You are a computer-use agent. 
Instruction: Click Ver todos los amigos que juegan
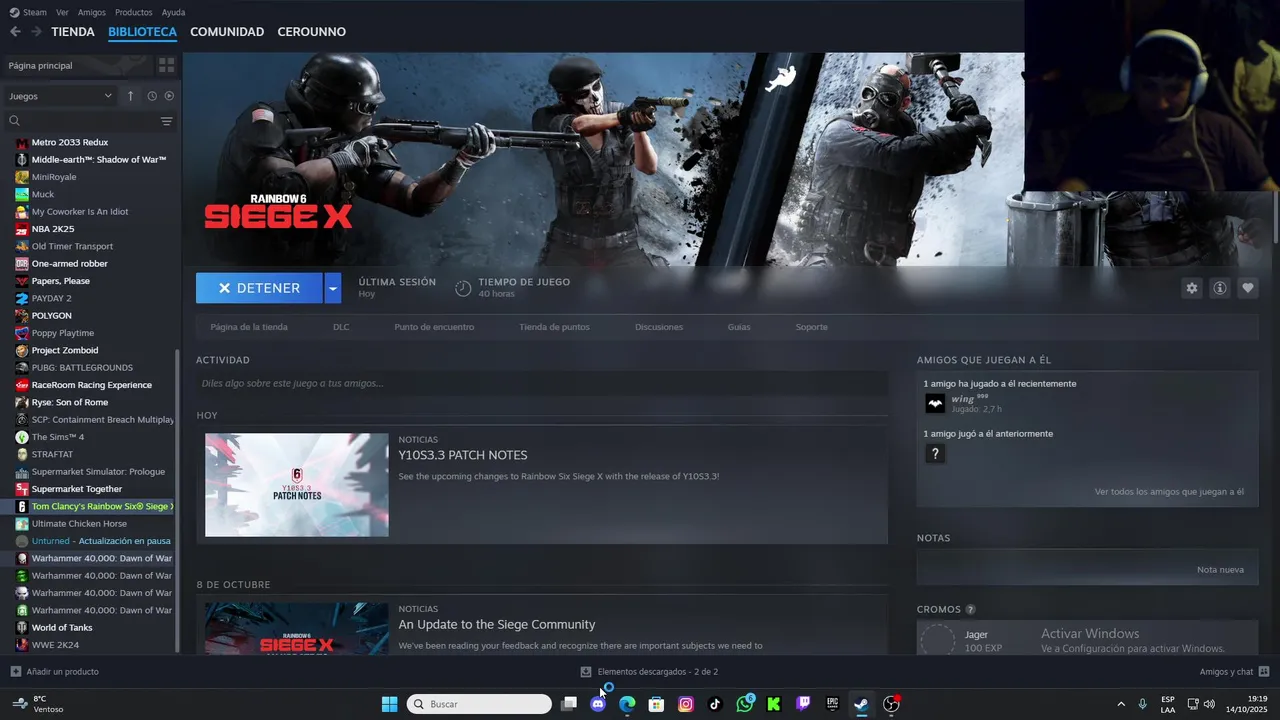[x=1169, y=492]
